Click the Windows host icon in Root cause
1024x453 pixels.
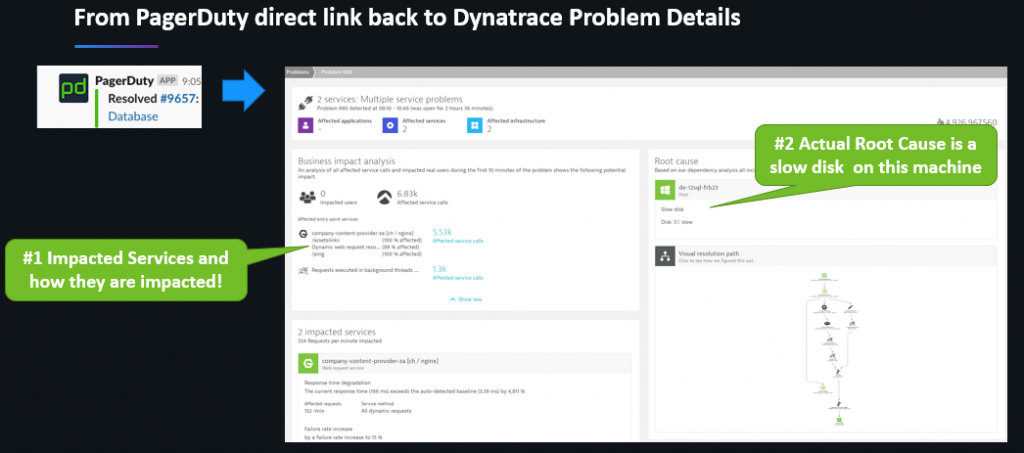[x=665, y=191]
